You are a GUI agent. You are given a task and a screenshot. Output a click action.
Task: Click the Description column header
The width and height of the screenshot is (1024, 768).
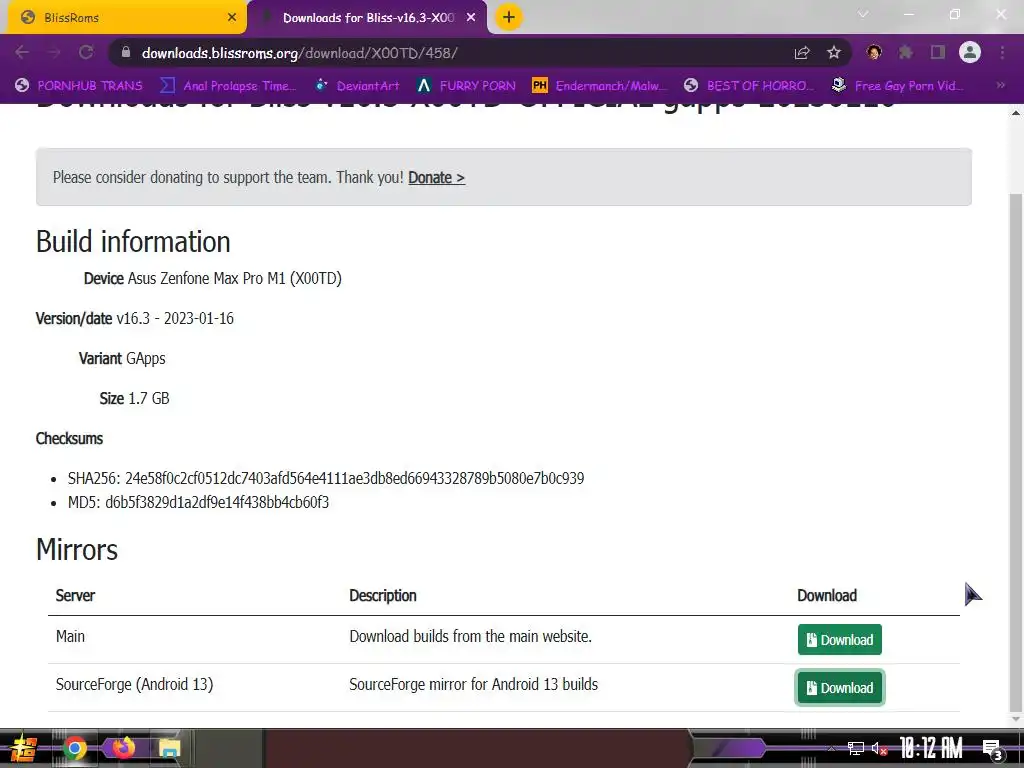pyautogui.click(x=383, y=596)
